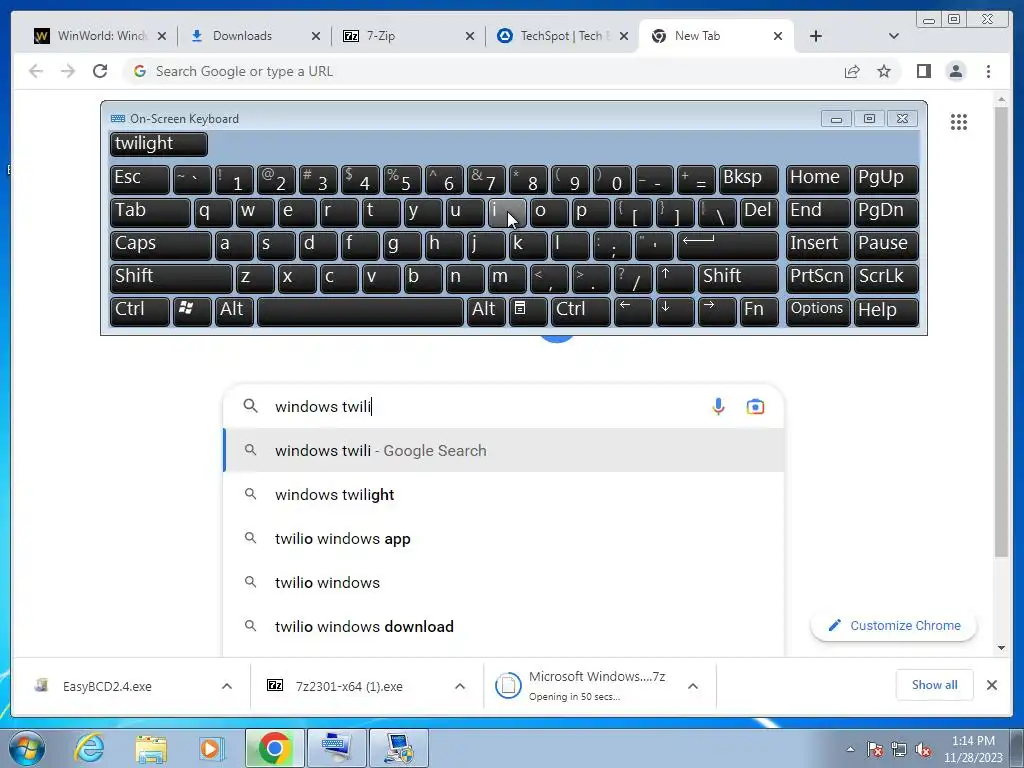
Task: Open the Windows Start orb
Action: [27, 749]
